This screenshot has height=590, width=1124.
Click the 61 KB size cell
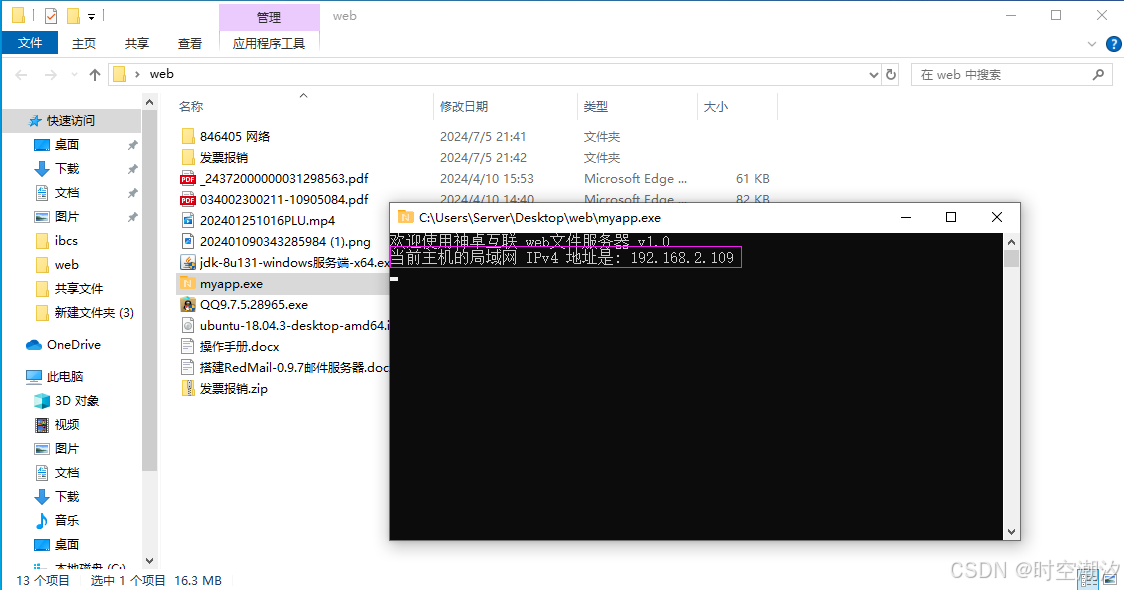click(753, 179)
